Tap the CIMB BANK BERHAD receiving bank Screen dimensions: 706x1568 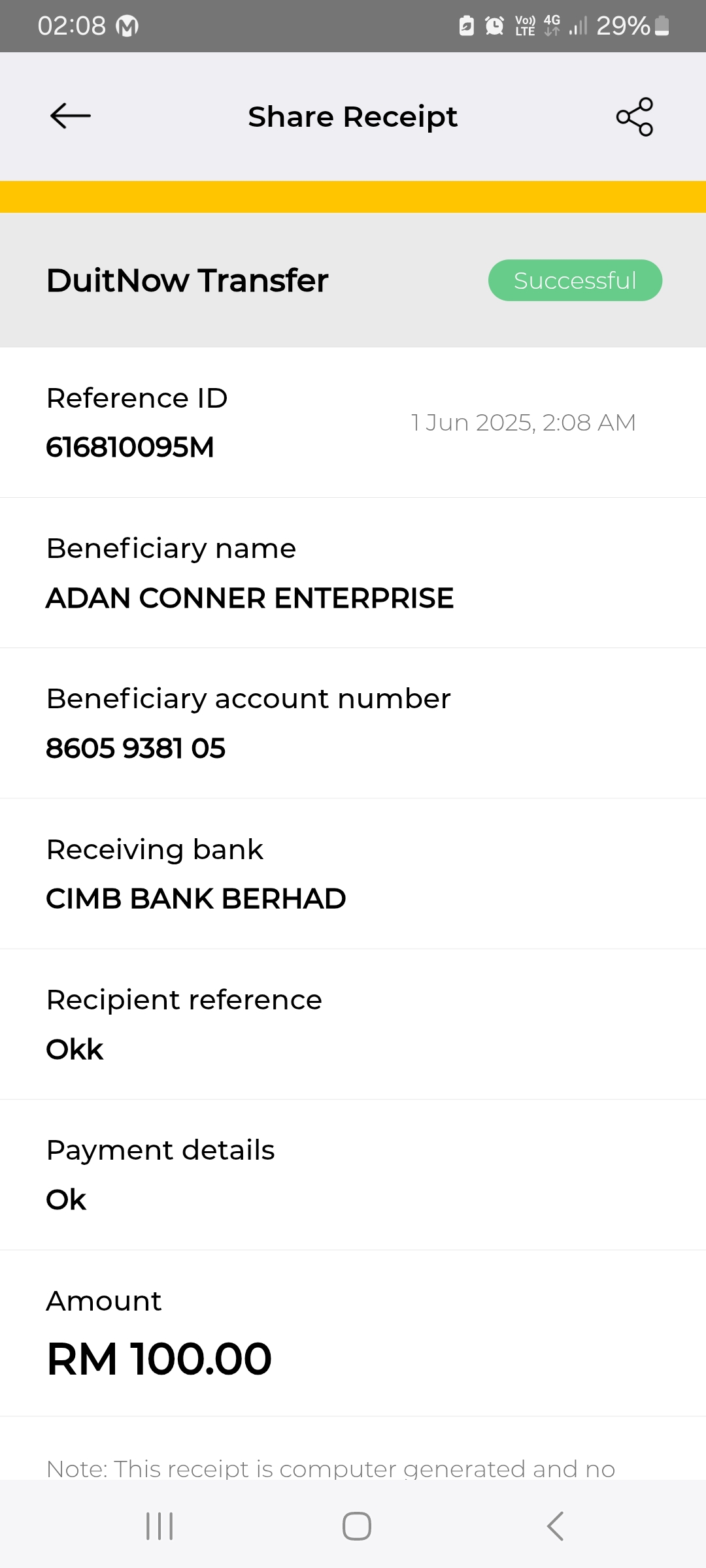[x=196, y=899]
